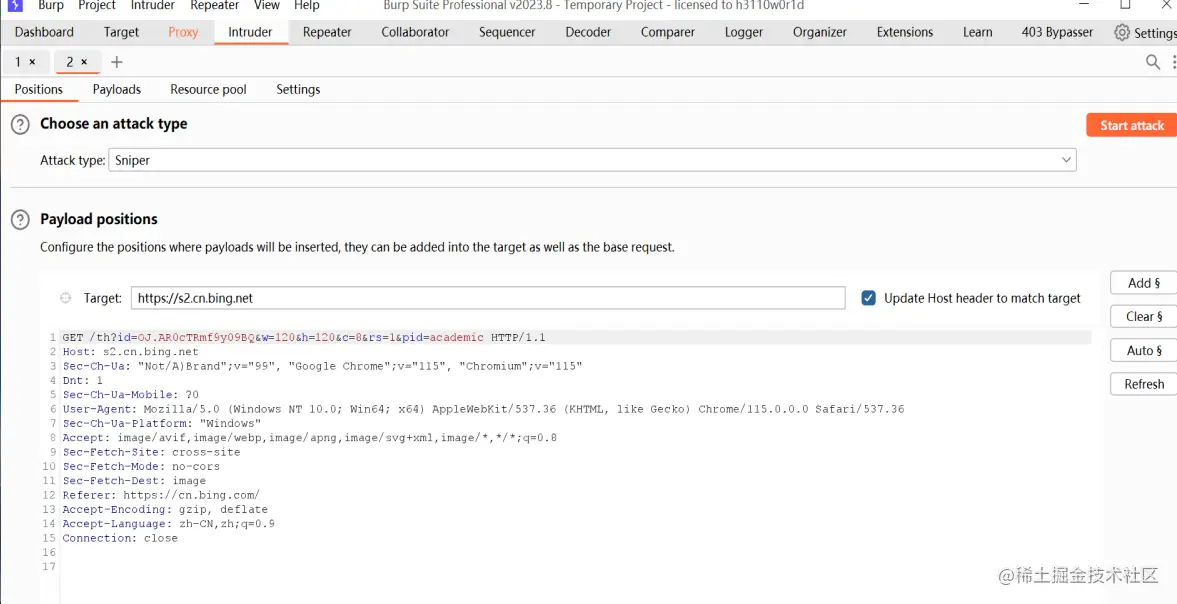Click the User-Agent header line
The width and height of the screenshot is (1177, 604).
[x=483, y=409]
